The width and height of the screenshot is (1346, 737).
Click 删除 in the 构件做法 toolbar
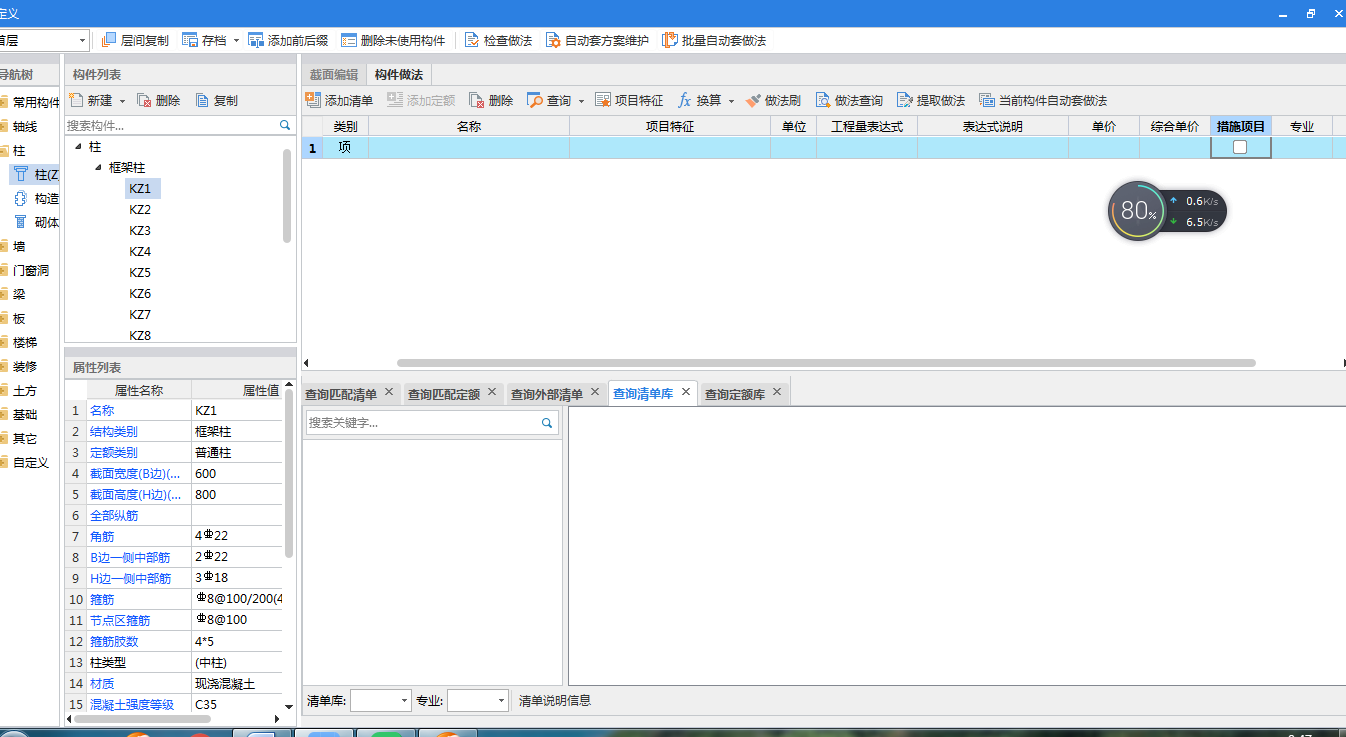point(491,100)
